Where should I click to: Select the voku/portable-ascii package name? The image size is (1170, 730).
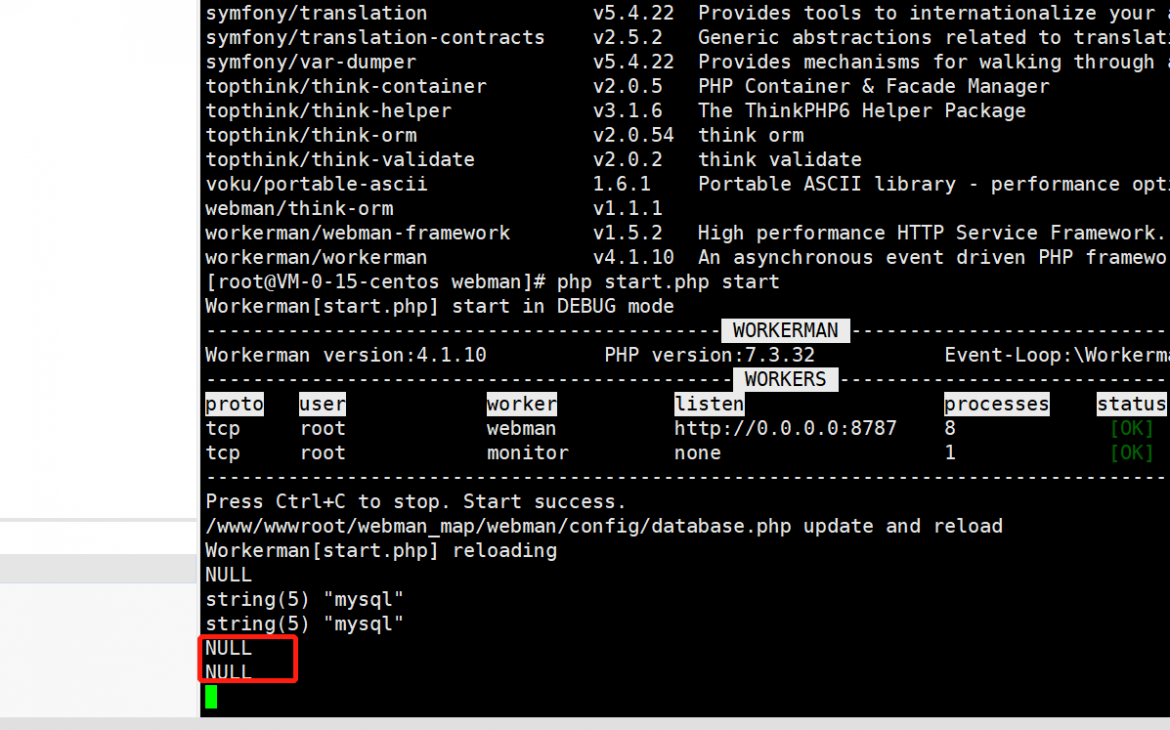point(316,184)
